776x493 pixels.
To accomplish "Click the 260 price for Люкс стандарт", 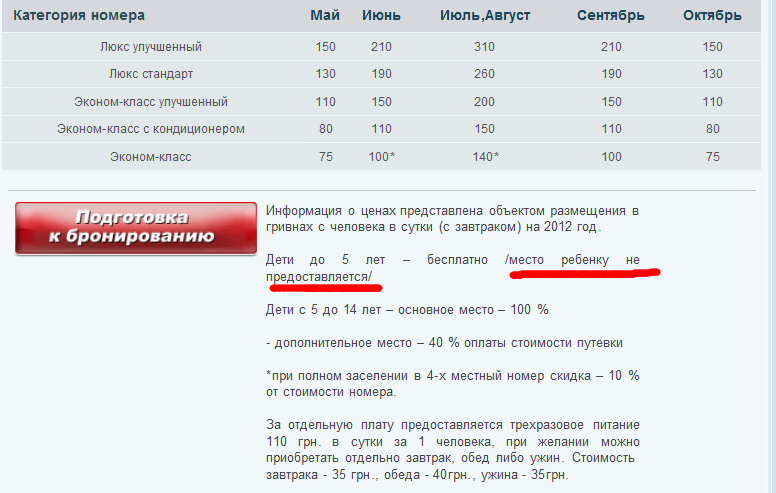I will 485,74.
